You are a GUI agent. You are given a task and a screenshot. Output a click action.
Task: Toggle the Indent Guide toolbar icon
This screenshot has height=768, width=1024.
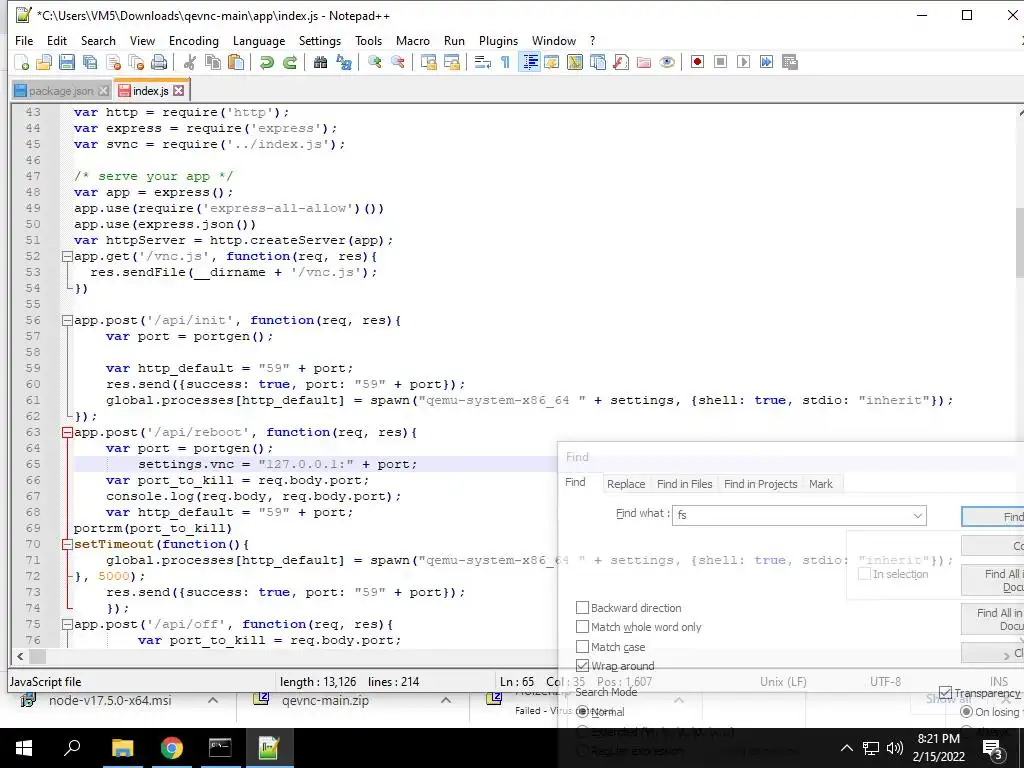click(x=530, y=63)
